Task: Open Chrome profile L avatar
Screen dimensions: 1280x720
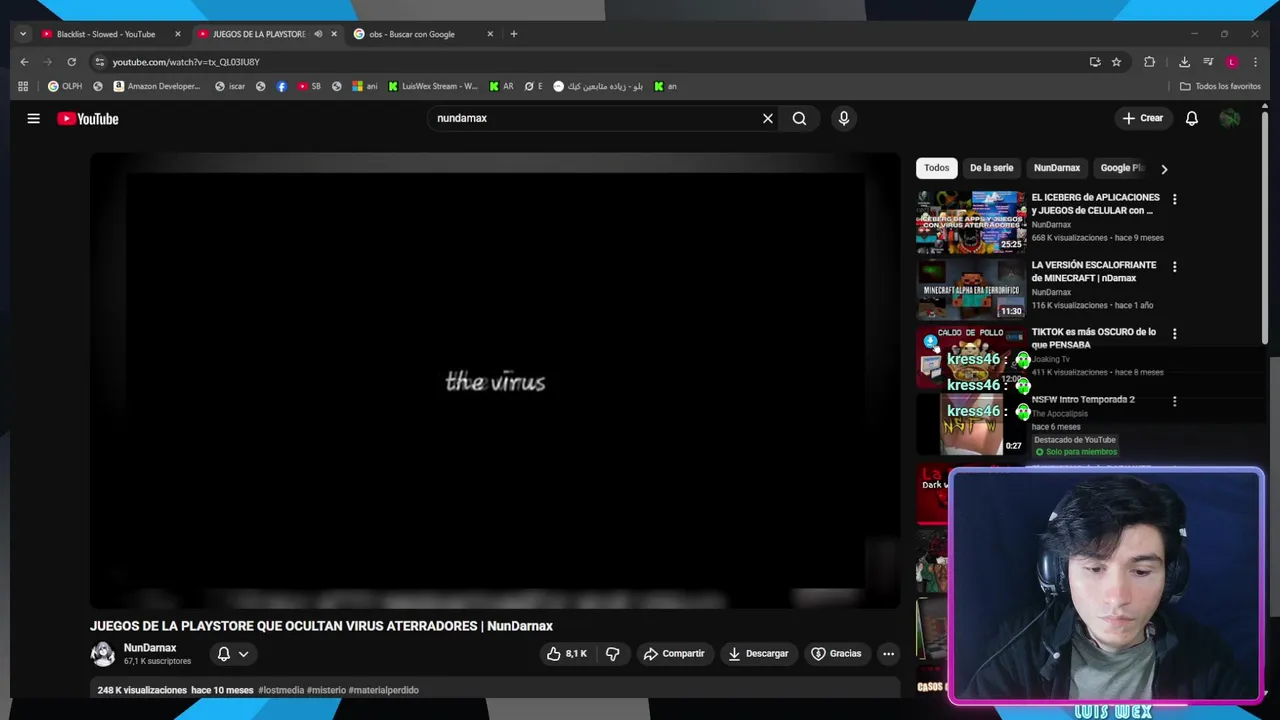Action: 1232,62
